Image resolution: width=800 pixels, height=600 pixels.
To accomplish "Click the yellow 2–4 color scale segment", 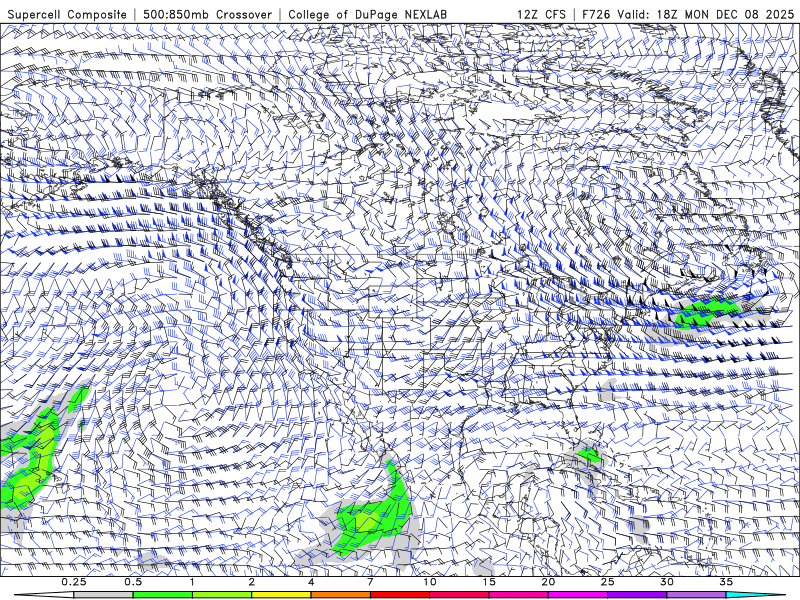I will (x=281, y=595).
